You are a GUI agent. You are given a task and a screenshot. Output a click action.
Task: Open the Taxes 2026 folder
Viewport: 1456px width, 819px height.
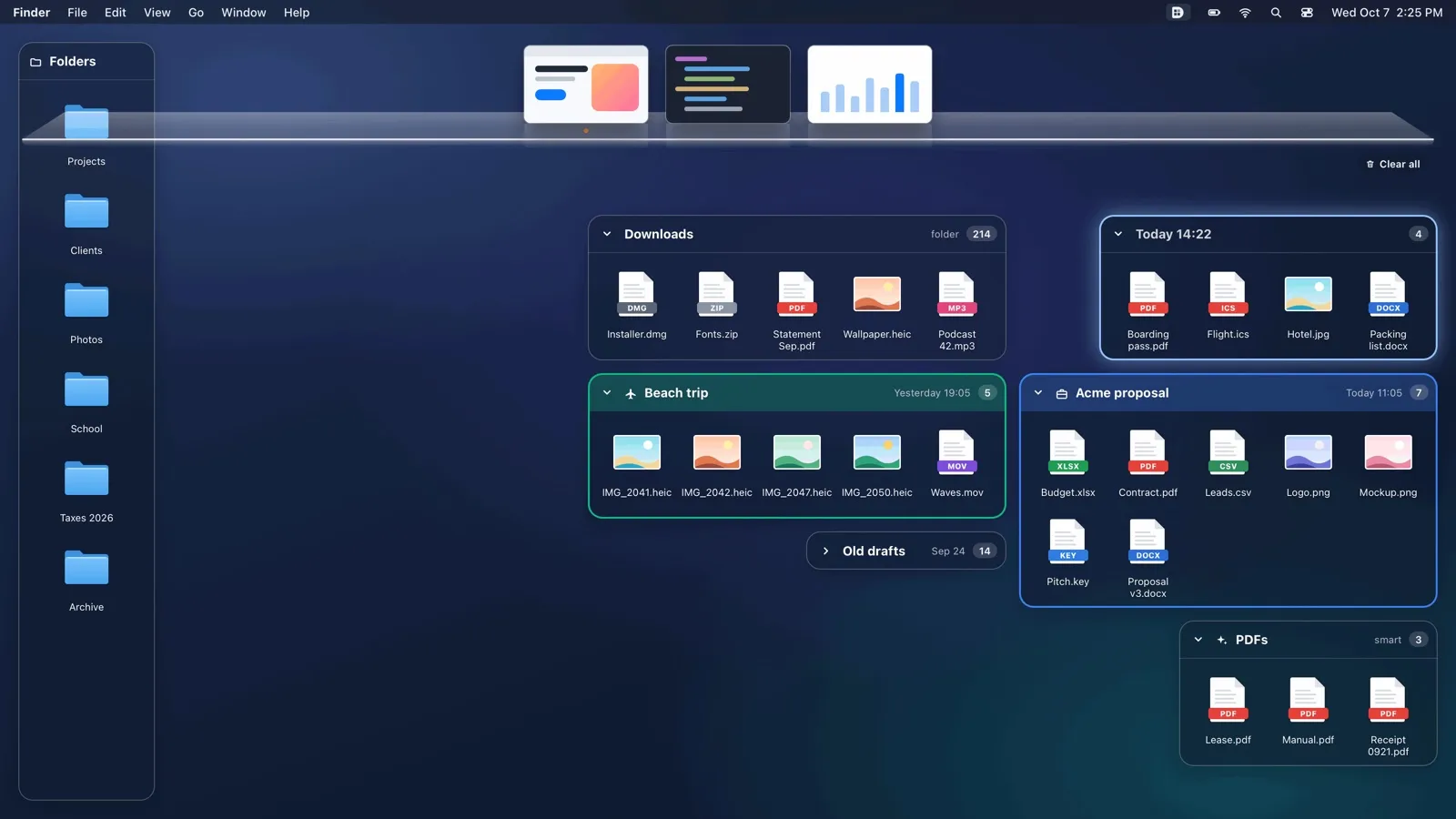(86, 479)
